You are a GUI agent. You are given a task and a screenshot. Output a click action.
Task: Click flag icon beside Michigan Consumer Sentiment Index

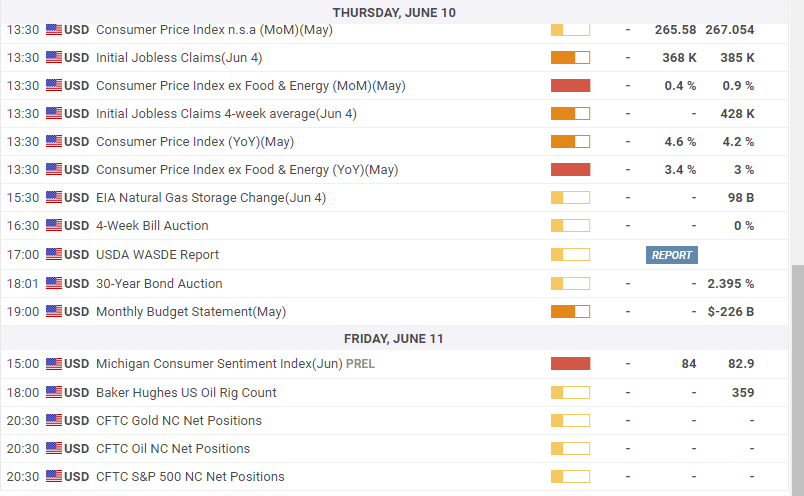click(x=54, y=364)
